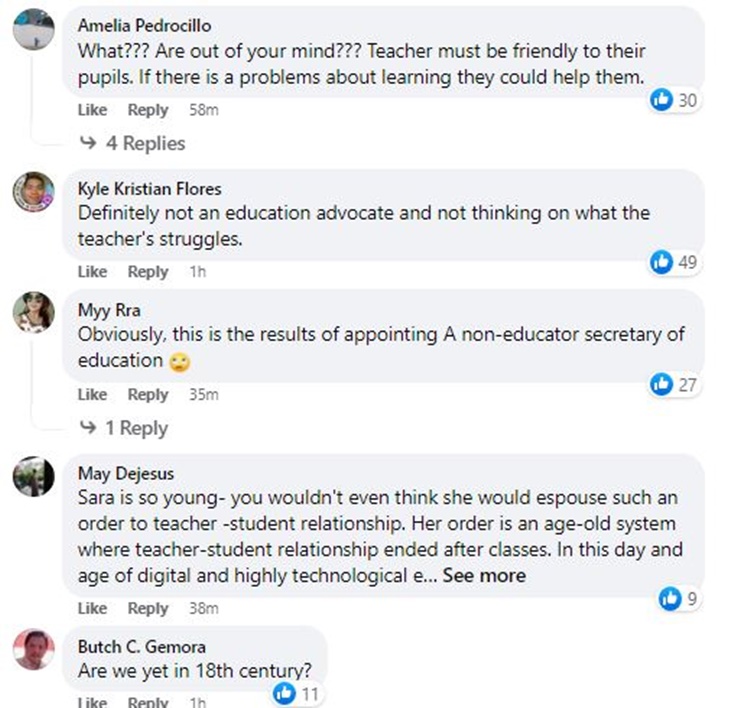The width and height of the screenshot is (750, 708).
Task: Open Kyle Kristian Flores's profile avatar
Action: point(33,191)
